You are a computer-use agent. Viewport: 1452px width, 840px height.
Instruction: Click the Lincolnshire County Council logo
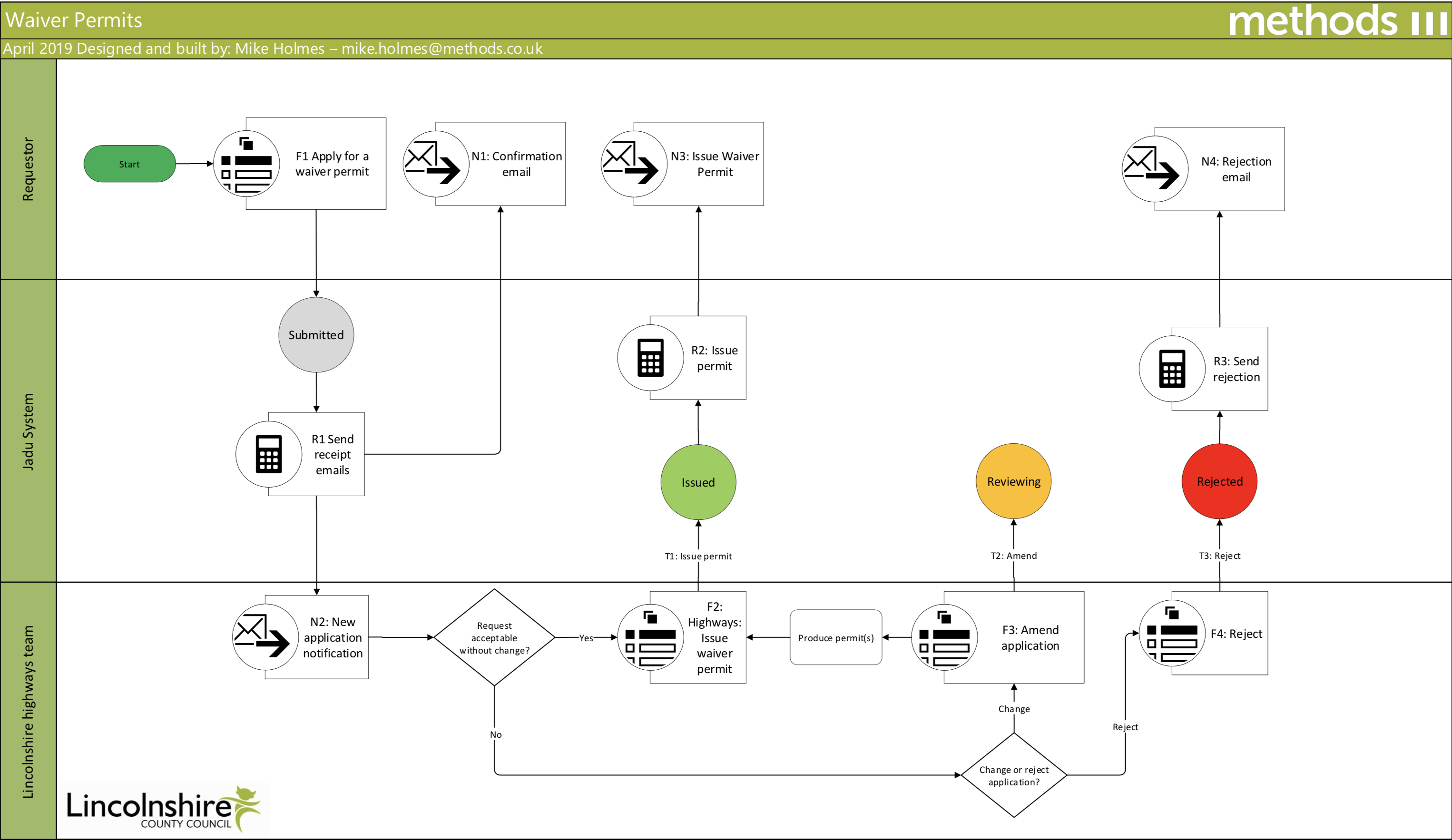[x=164, y=809]
